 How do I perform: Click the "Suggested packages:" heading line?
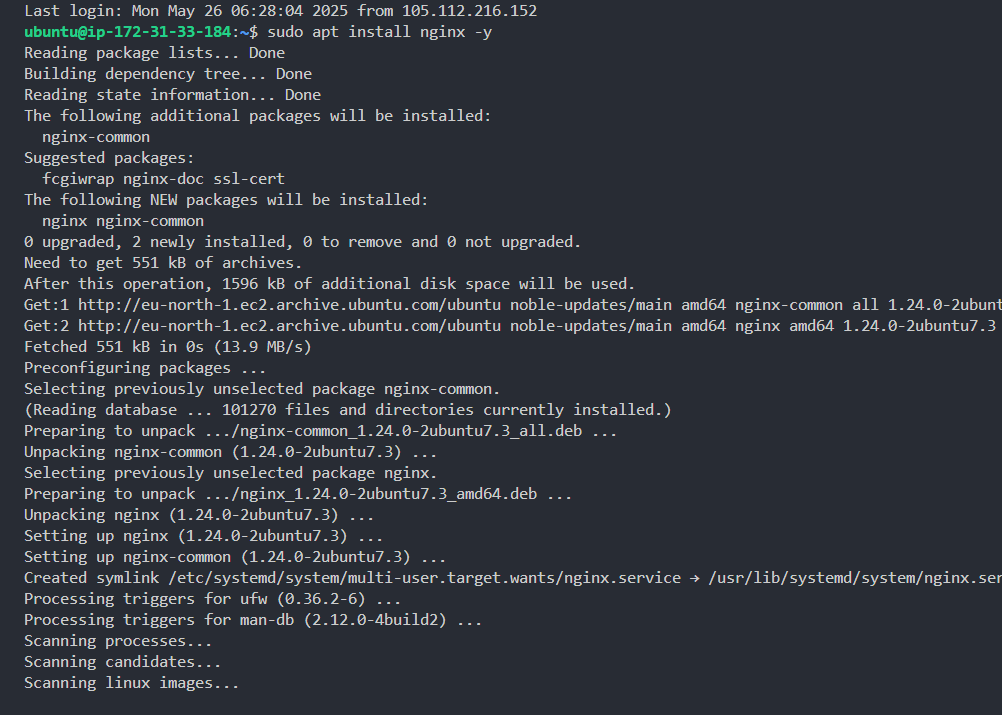point(109,158)
